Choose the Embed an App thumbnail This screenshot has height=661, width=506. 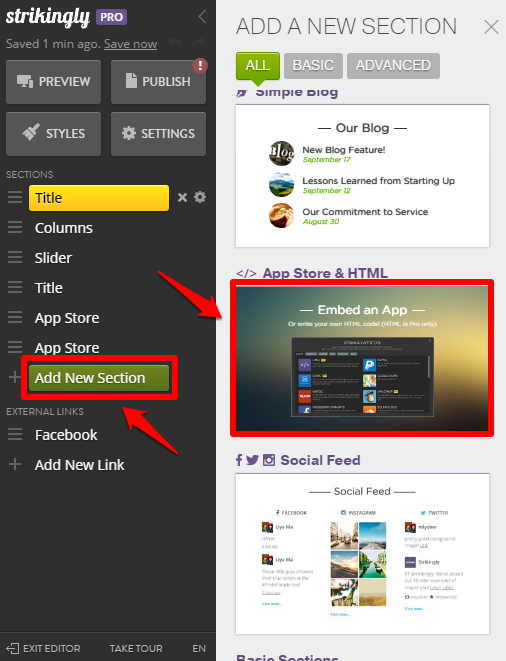click(x=362, y=358)
